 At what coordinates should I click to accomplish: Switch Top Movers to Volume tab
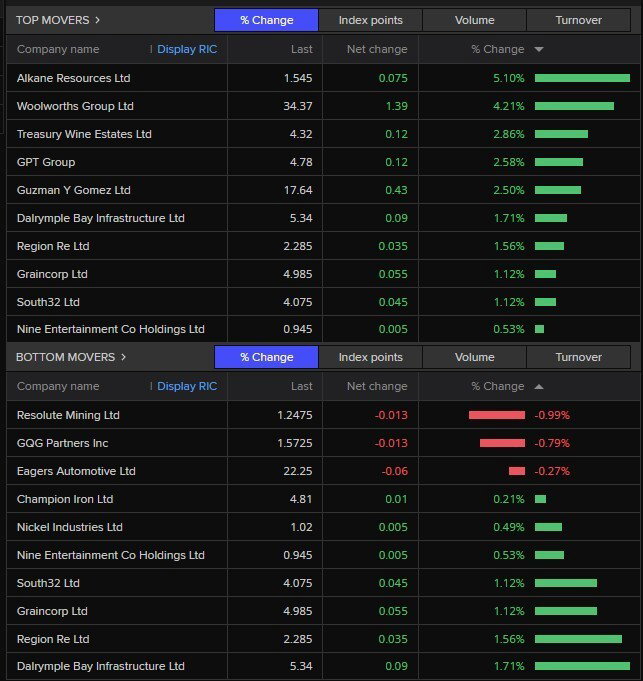click(475, 20)
